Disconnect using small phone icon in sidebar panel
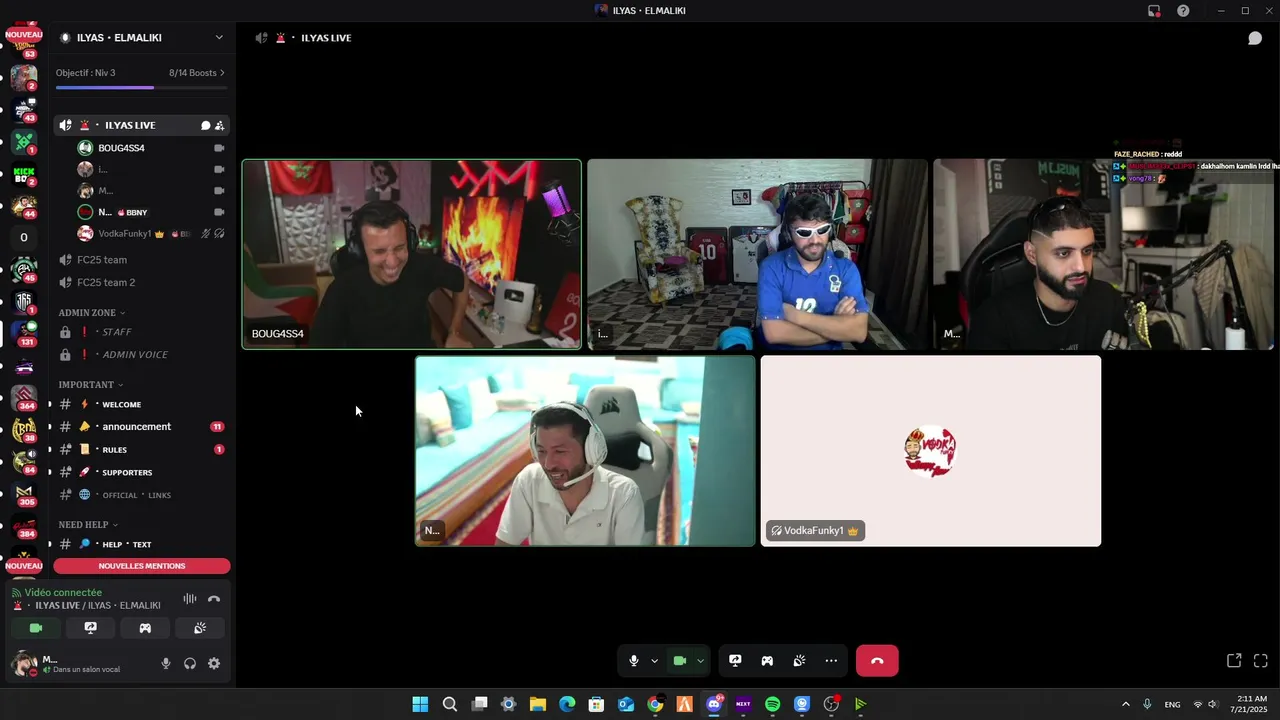Image resolution: width=1280 pixels, height=720 pixels. pyautogui.click(x=213, y=599)
